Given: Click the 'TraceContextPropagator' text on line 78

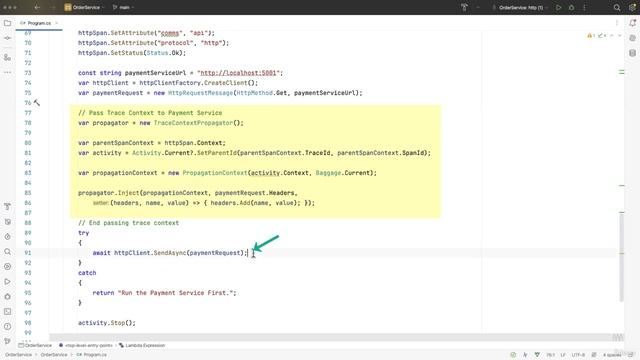Looking at the screenshot, I should [x=193, y=123].
